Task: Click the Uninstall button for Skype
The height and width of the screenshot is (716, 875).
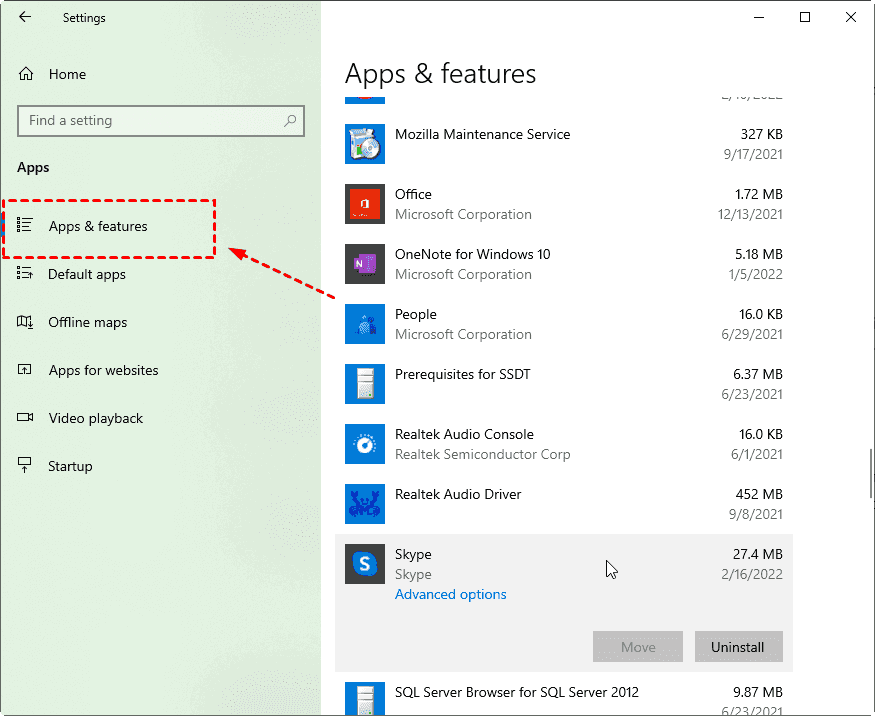Action: click(738, 647)
